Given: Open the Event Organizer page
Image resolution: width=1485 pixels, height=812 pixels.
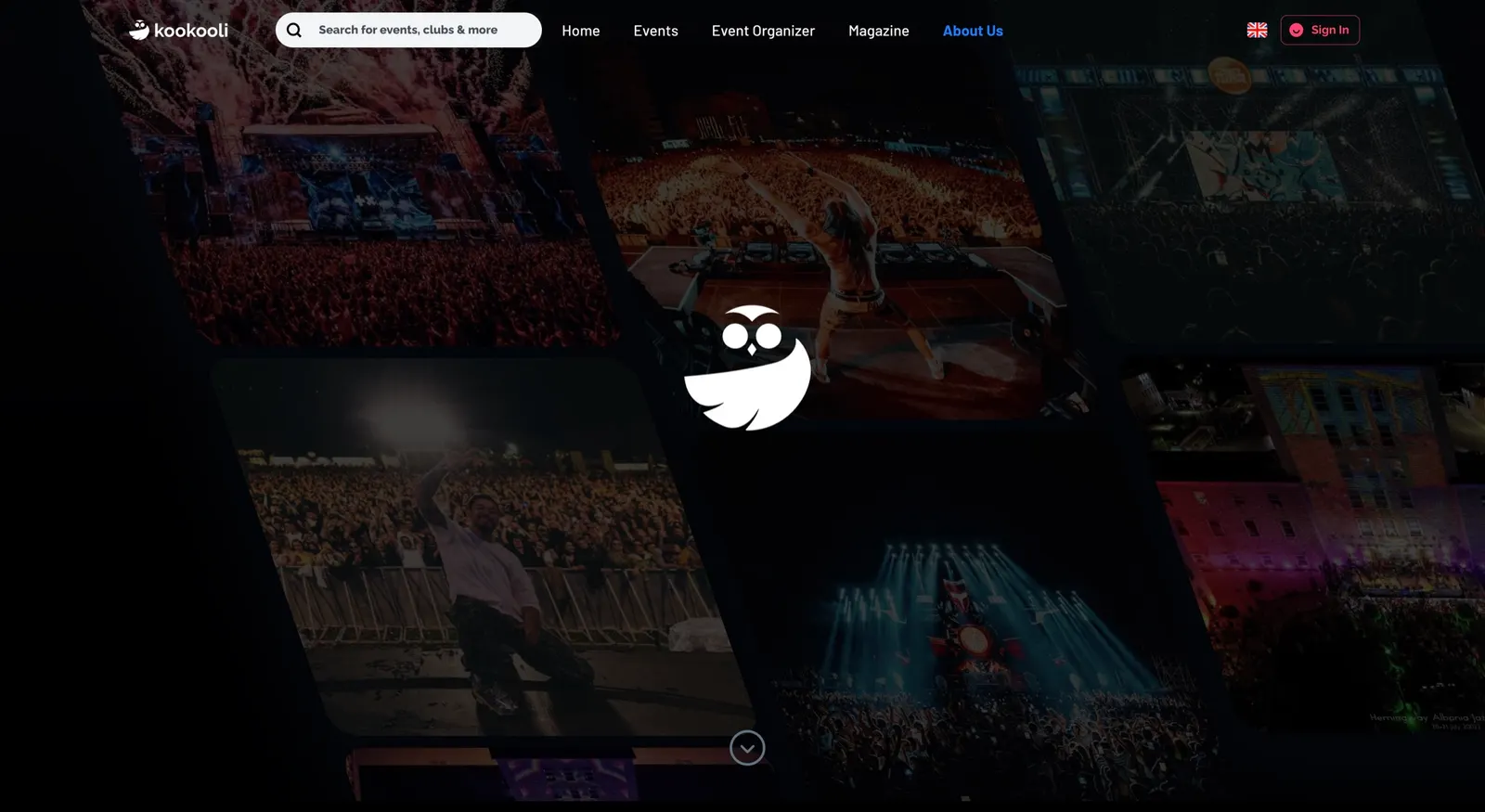Looking at the screenshot, I should (x=763, y=31).
